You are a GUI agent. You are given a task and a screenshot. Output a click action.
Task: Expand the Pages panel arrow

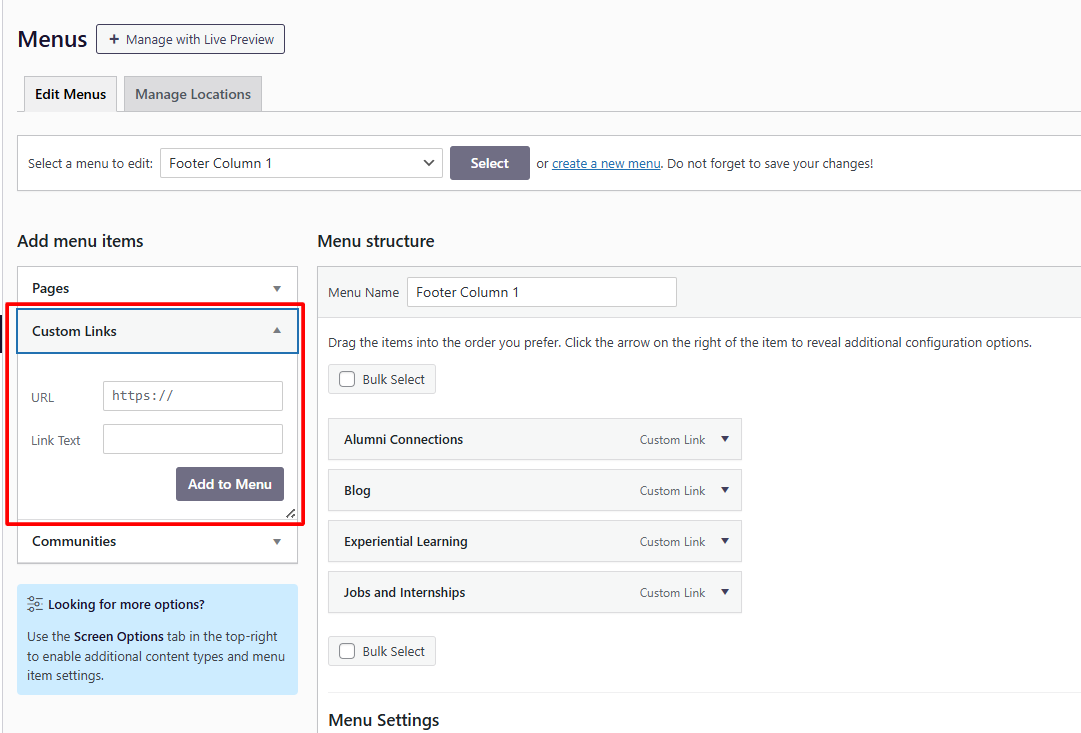277,288
